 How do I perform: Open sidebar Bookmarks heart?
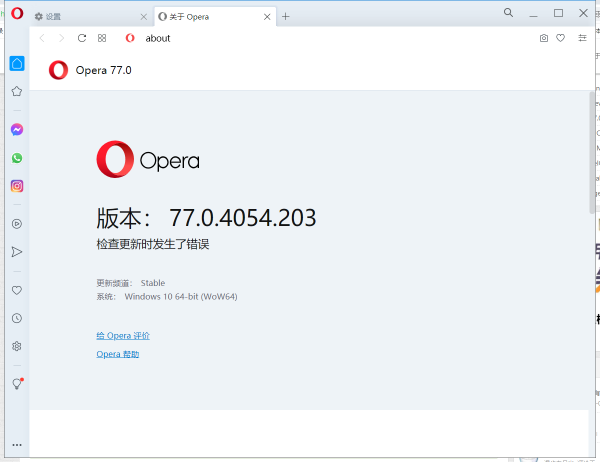tap(17, 290)
